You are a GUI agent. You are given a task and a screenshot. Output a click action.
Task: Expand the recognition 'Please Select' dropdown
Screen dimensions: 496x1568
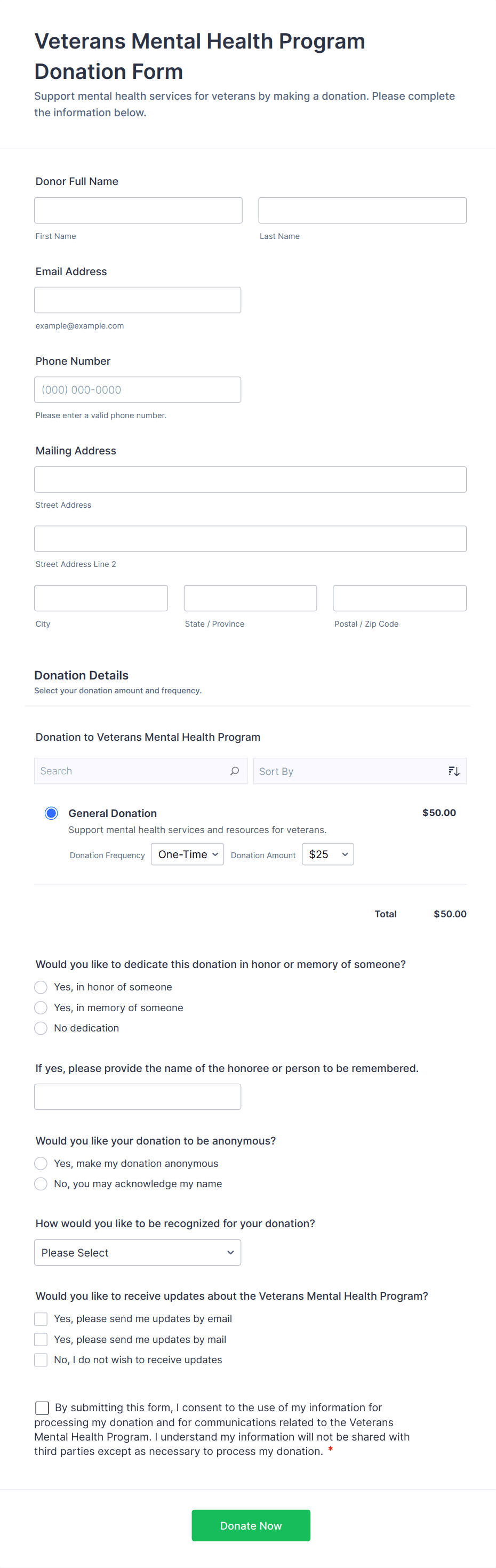pyautogui.click(x=138, y=1253)
